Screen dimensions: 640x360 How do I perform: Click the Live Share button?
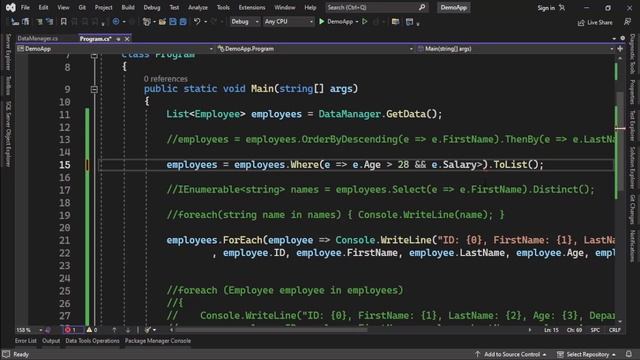point(595,22)
